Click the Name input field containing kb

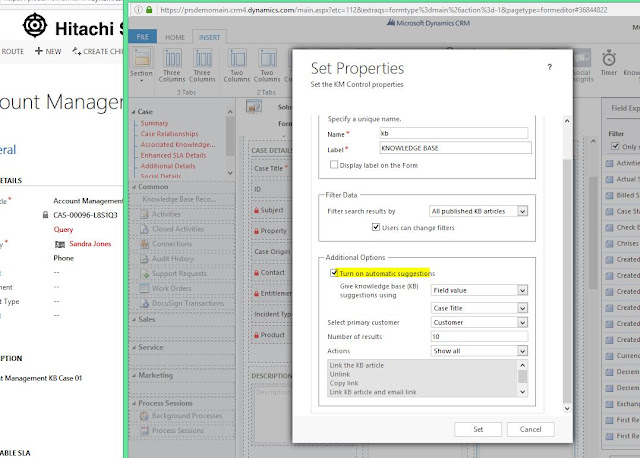453,133
